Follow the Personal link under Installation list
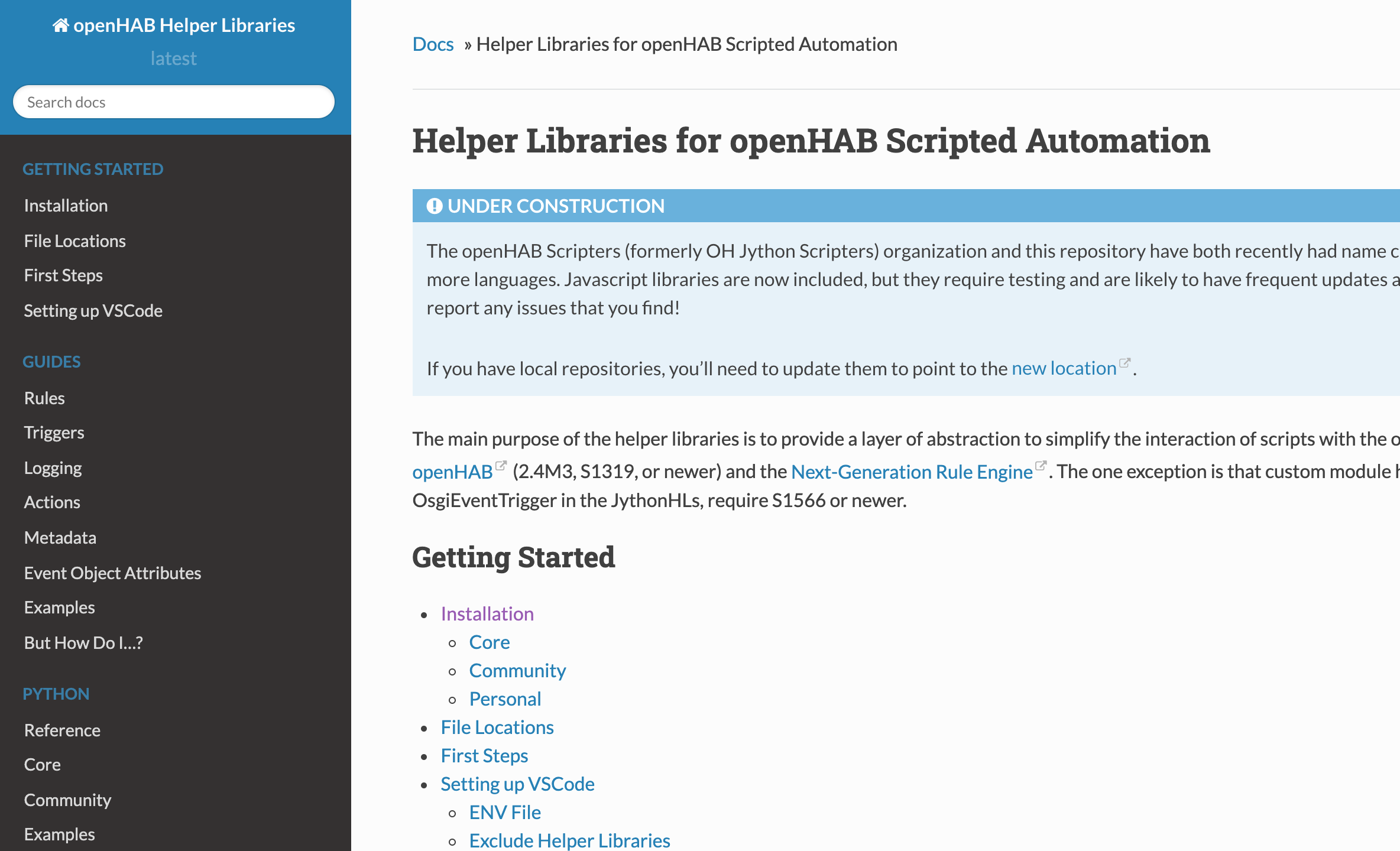This screenshot has height=851, width=1400. [505, 699]
